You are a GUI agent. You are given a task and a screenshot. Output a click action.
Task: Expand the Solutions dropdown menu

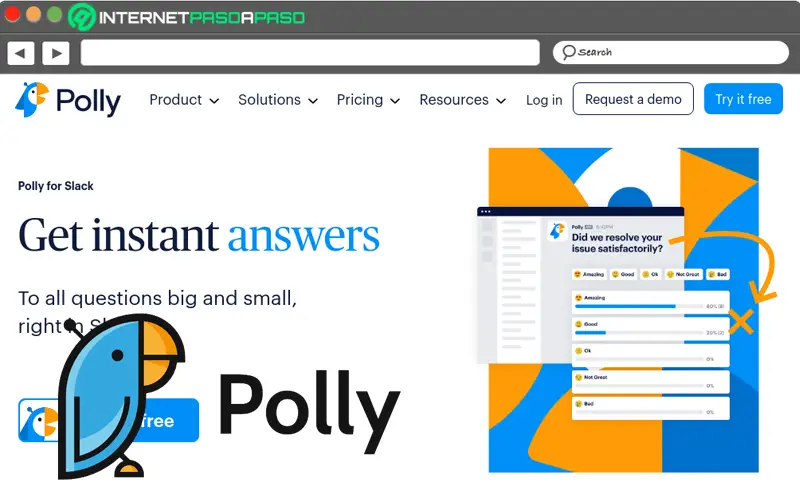(x=278, y=100)
